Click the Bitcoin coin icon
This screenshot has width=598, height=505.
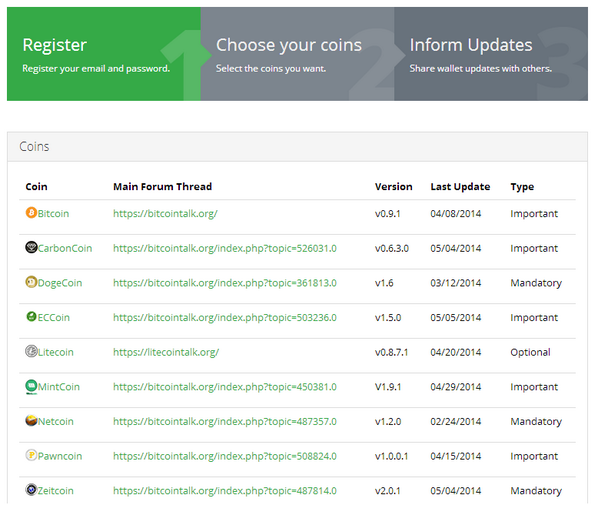pyautogui.click(x=31, y=212)
